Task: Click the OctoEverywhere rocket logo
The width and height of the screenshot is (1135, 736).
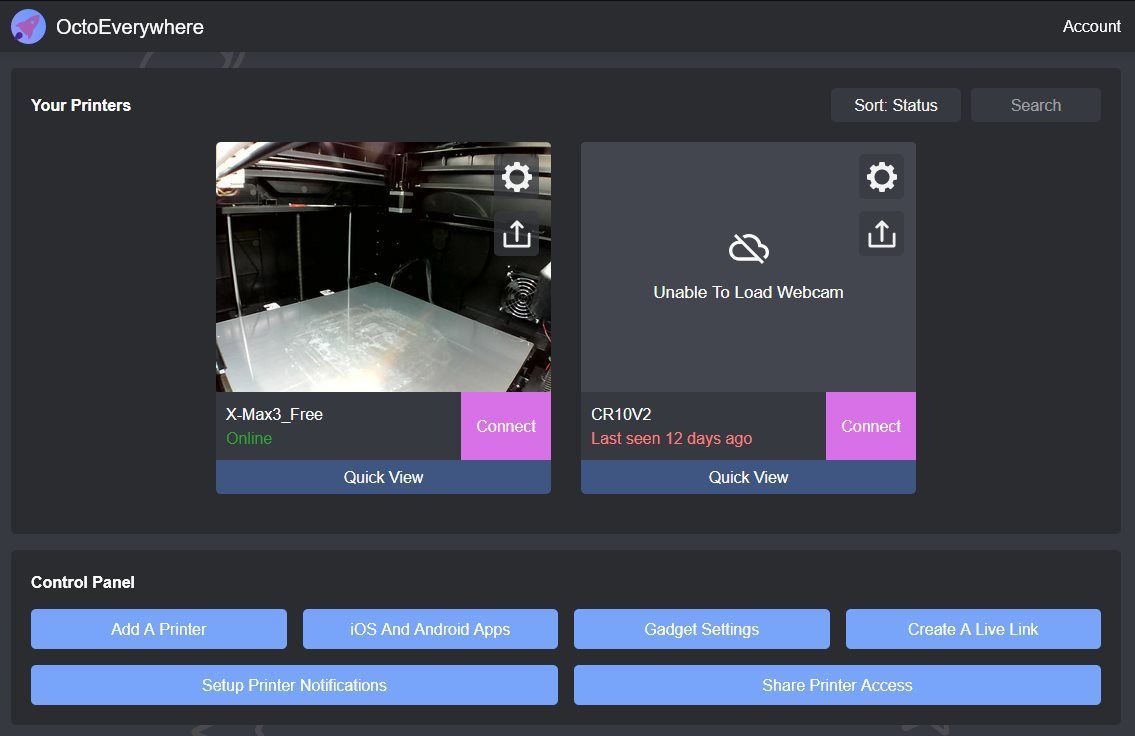Action: pyautogui.click(x=28, y=27)
